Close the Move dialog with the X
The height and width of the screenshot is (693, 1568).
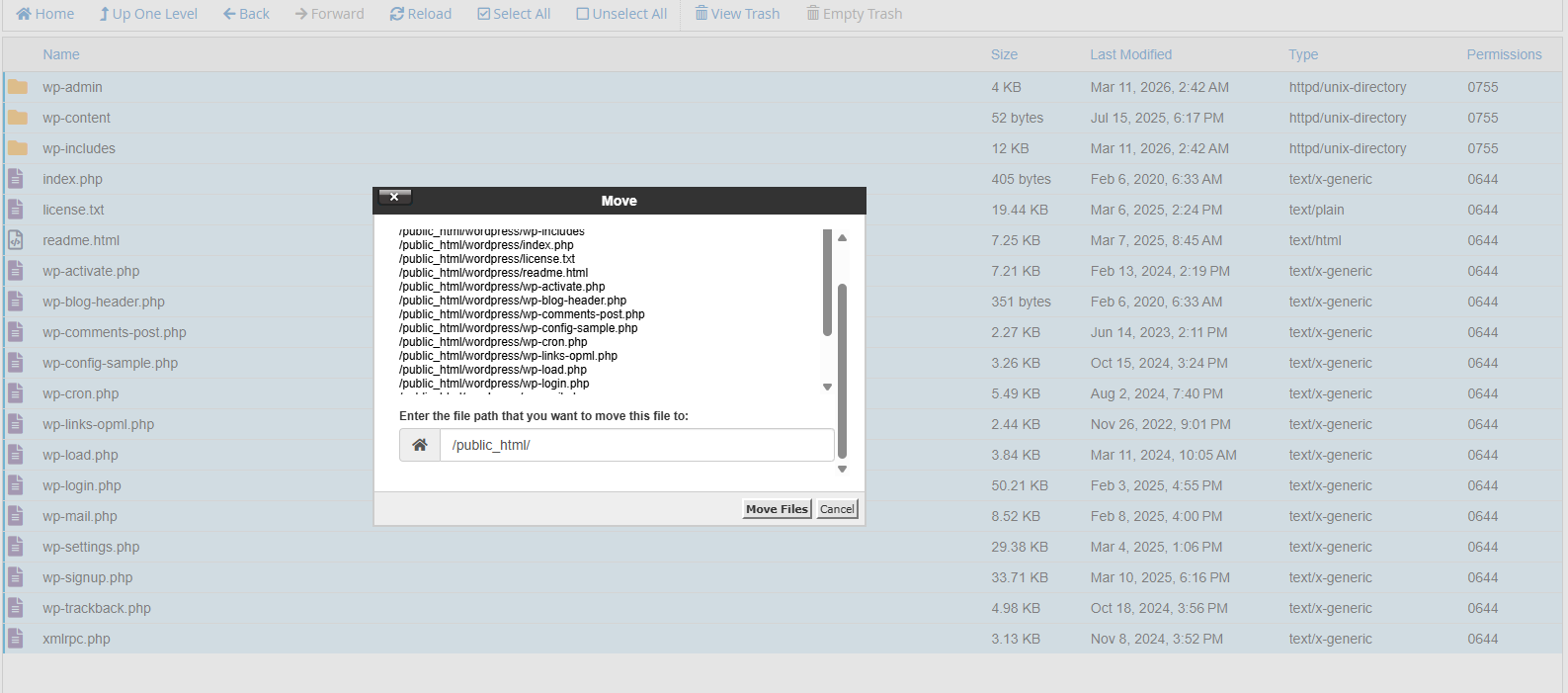394,197
